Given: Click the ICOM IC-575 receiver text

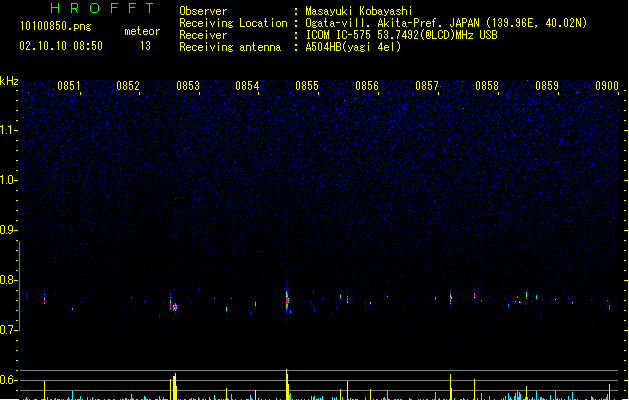Looking at the screenshot, I should pos(401,35).
